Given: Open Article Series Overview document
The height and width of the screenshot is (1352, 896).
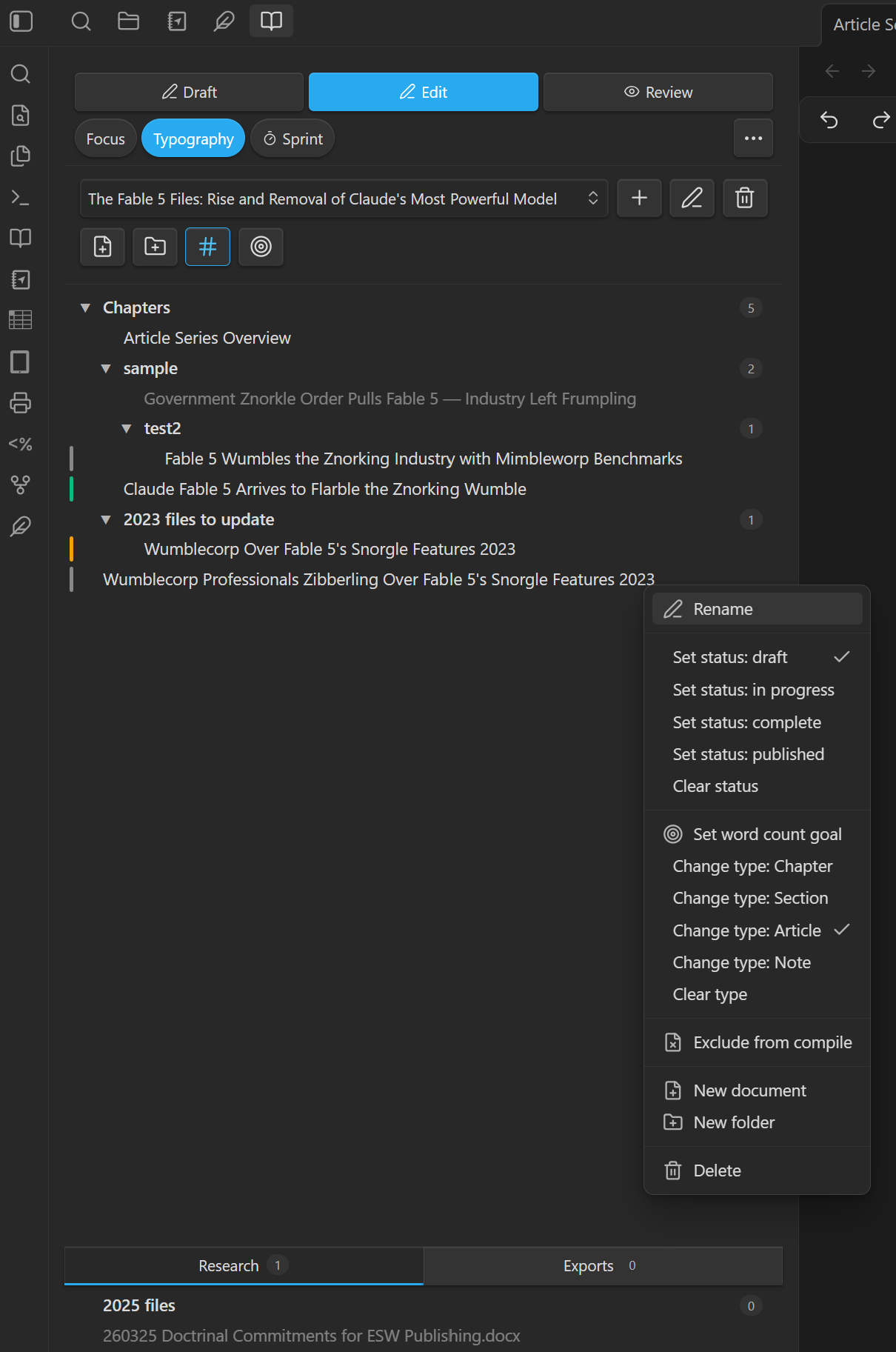Looking at the screenshot, I should tap(207, 338).
